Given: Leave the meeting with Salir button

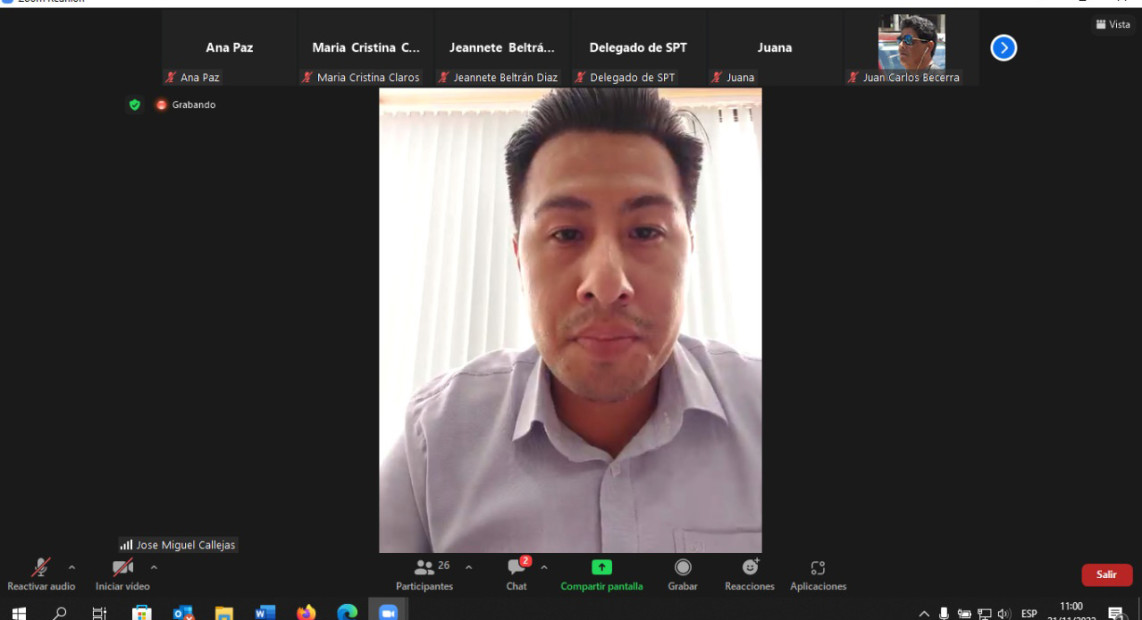Looking at the screenshot, I should click(x=1106, y=575).
